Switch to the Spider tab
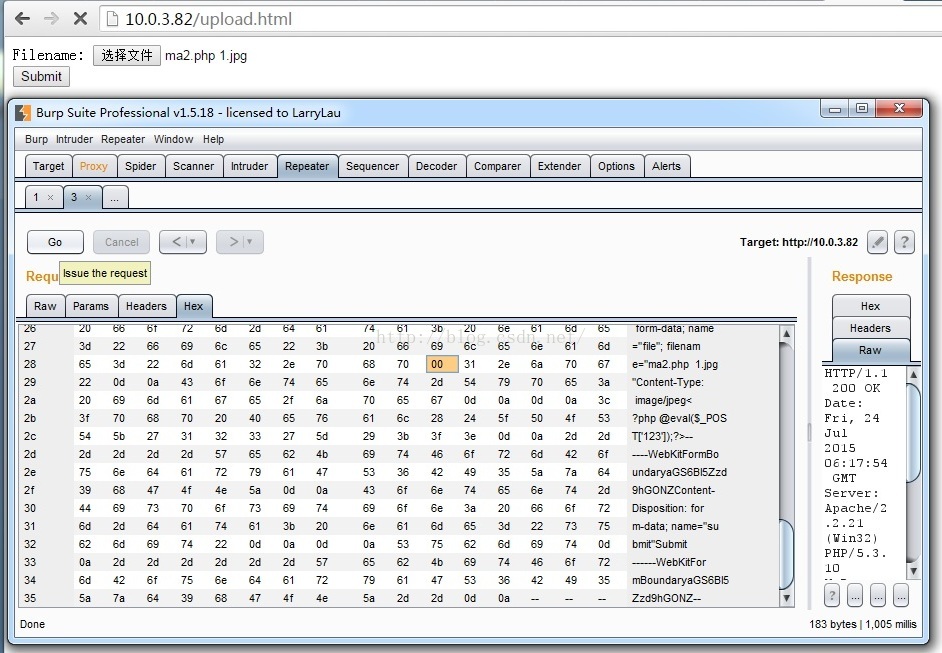942x653 pixels. (141, 166)
